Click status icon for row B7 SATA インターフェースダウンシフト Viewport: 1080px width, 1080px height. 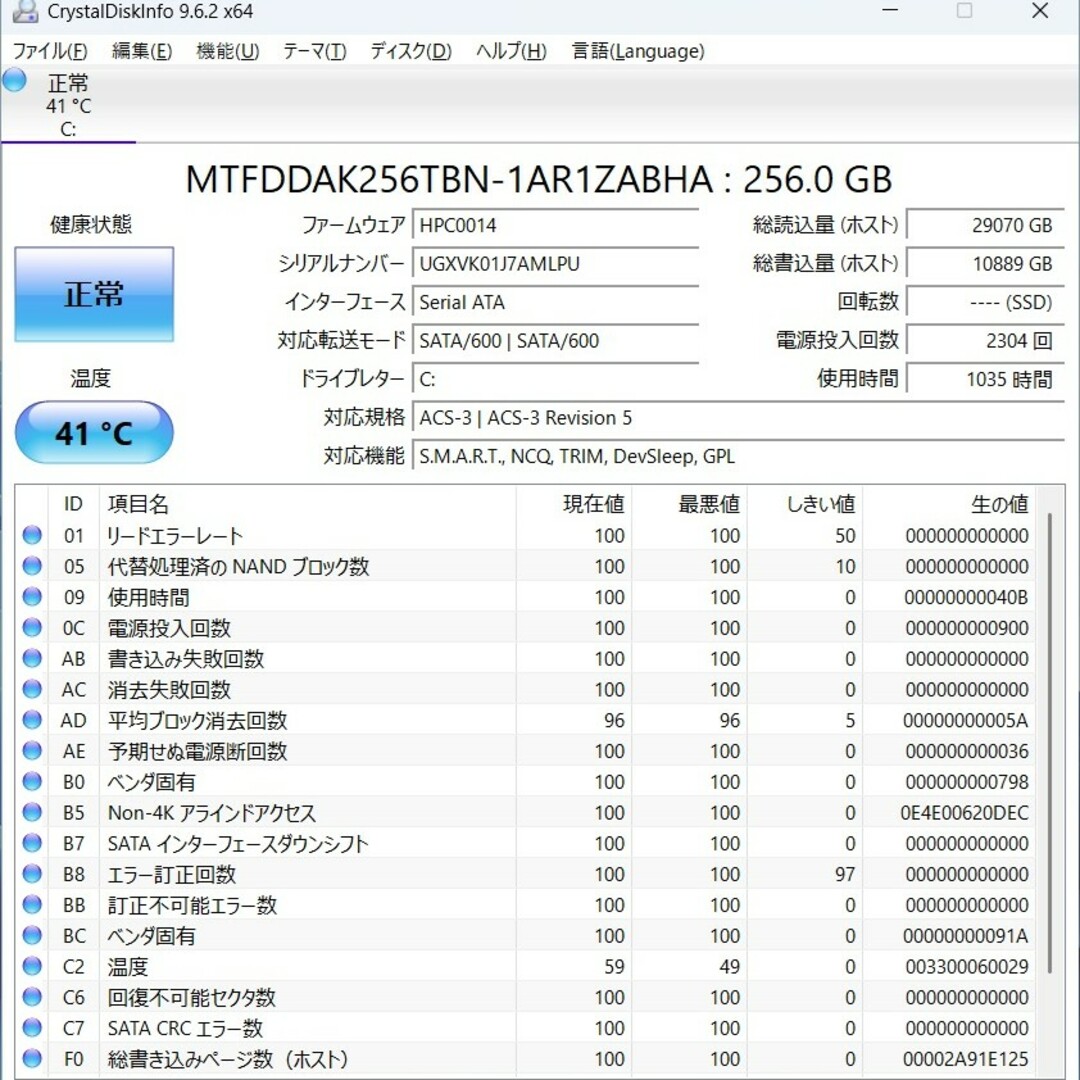tap(32, 843)
